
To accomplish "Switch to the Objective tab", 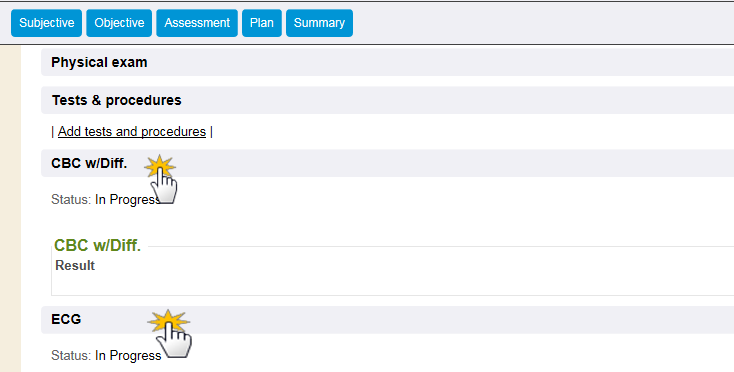I will click(x=119, y=23).
